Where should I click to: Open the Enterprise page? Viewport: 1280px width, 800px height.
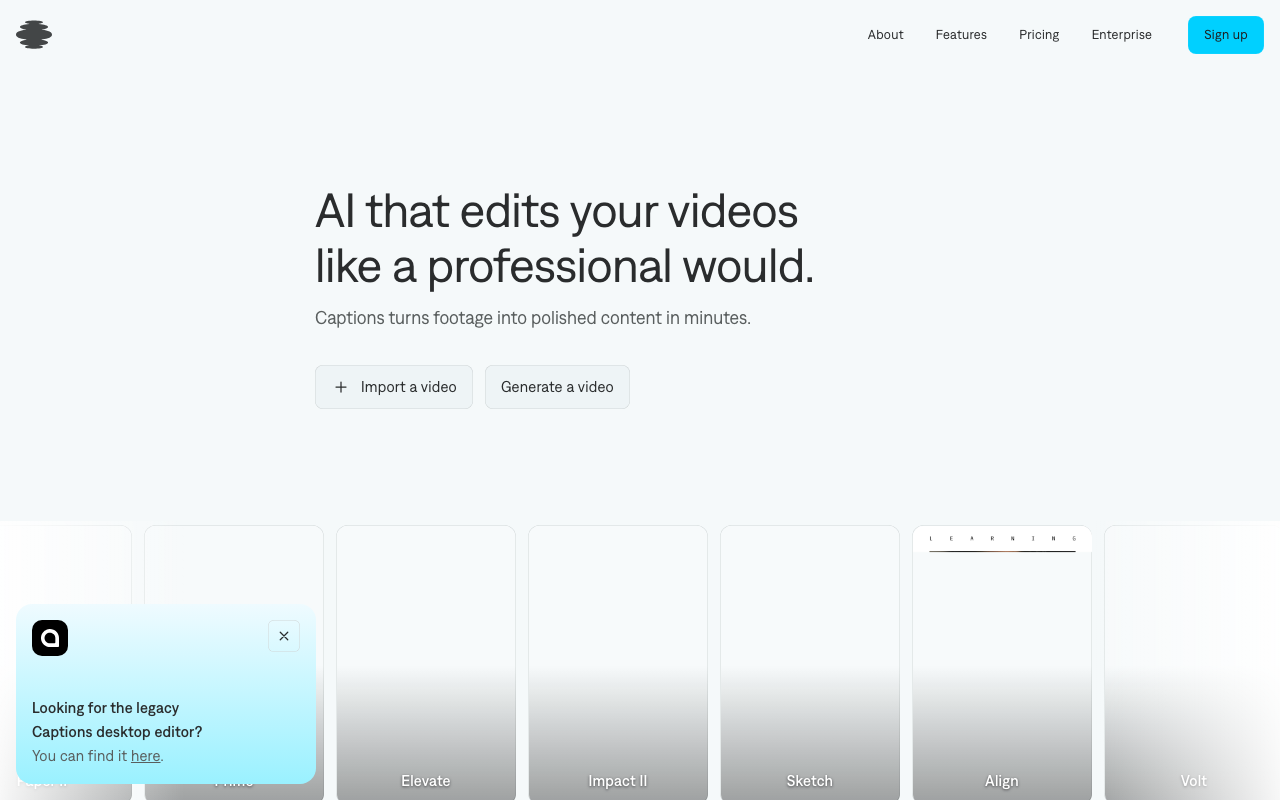click(1121, 34)
